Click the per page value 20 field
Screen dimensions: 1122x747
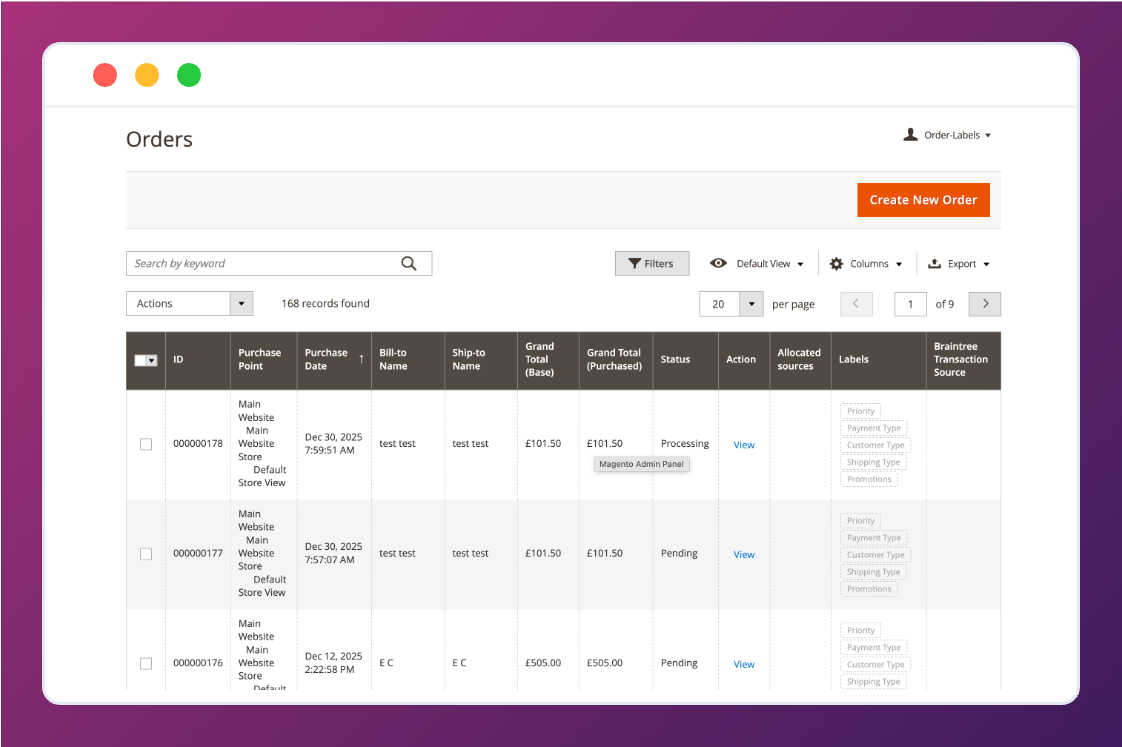tap(719, 304)
